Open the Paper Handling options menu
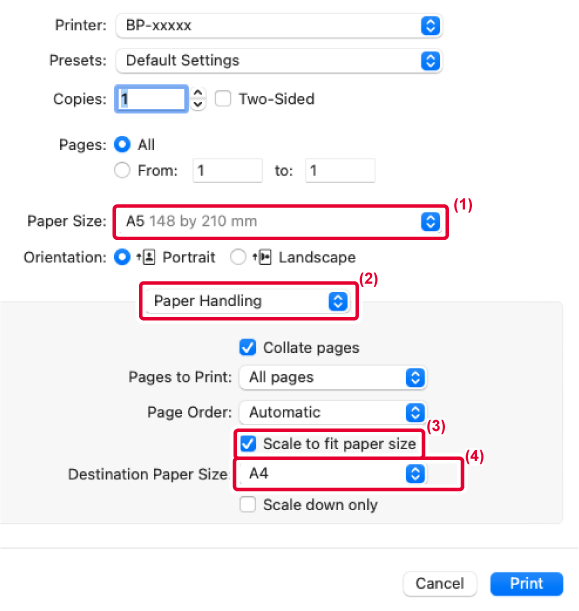This screenshot has width=579, height=611. [248, 301]
